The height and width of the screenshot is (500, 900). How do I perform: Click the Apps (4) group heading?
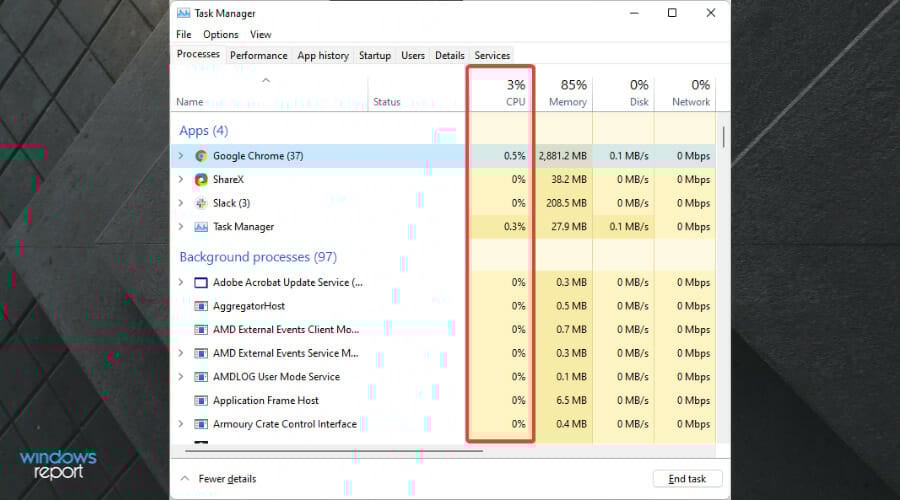tap(204, 131)
